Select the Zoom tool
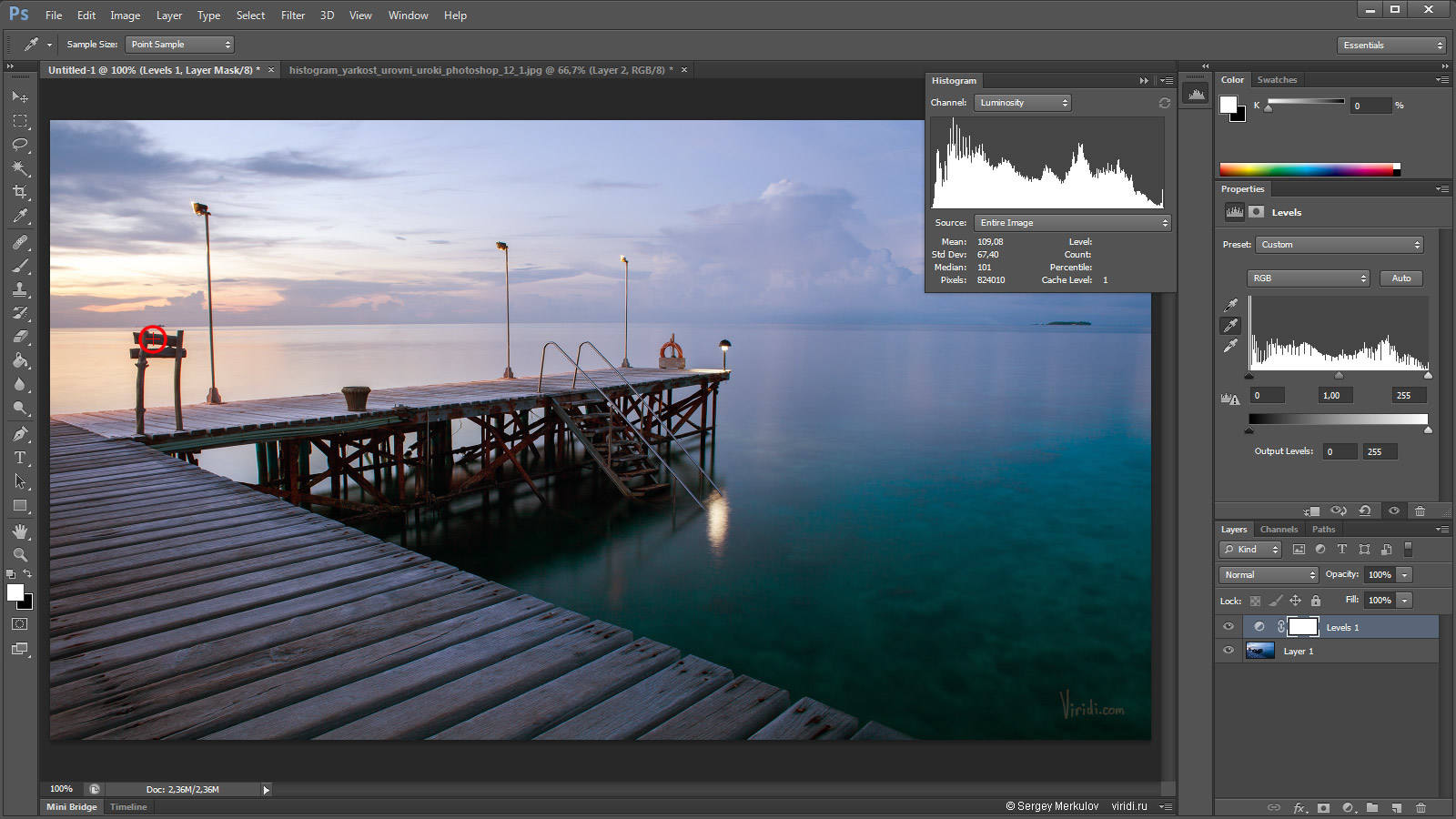 pos(20,555)
